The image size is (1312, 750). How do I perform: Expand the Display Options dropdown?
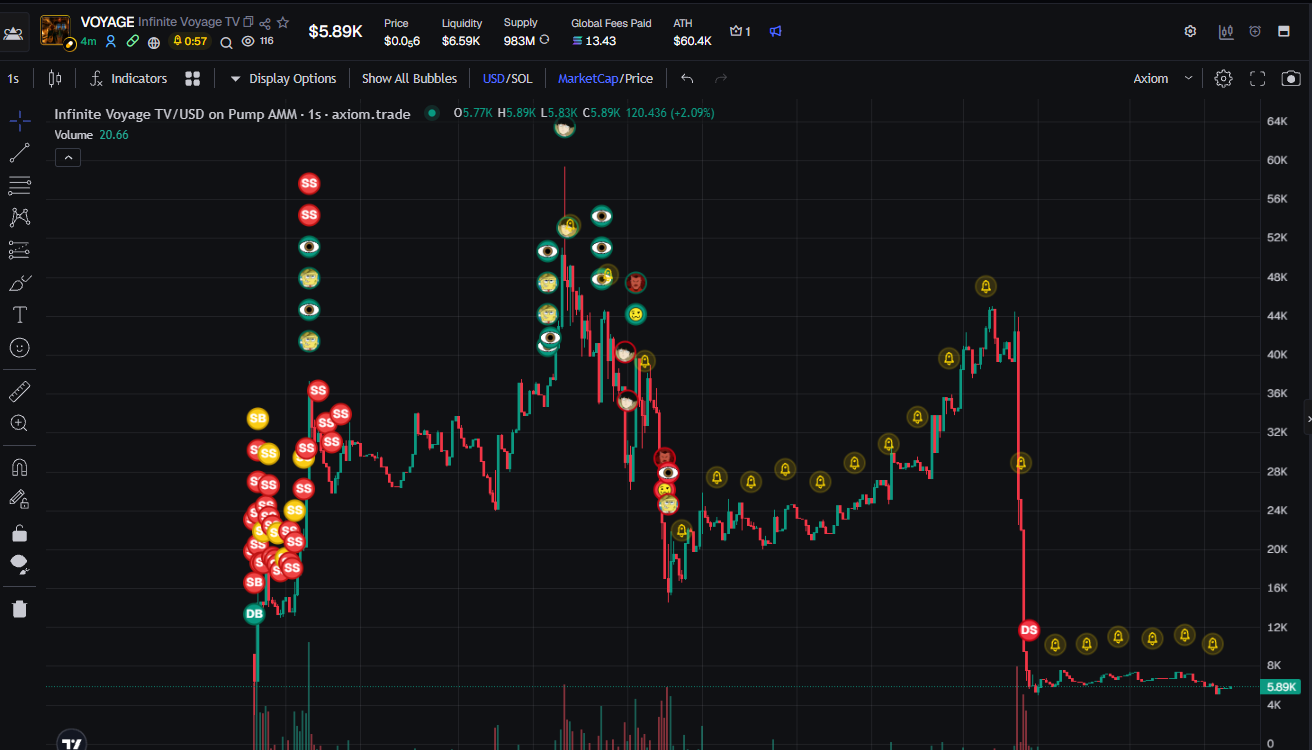[283, 78]
